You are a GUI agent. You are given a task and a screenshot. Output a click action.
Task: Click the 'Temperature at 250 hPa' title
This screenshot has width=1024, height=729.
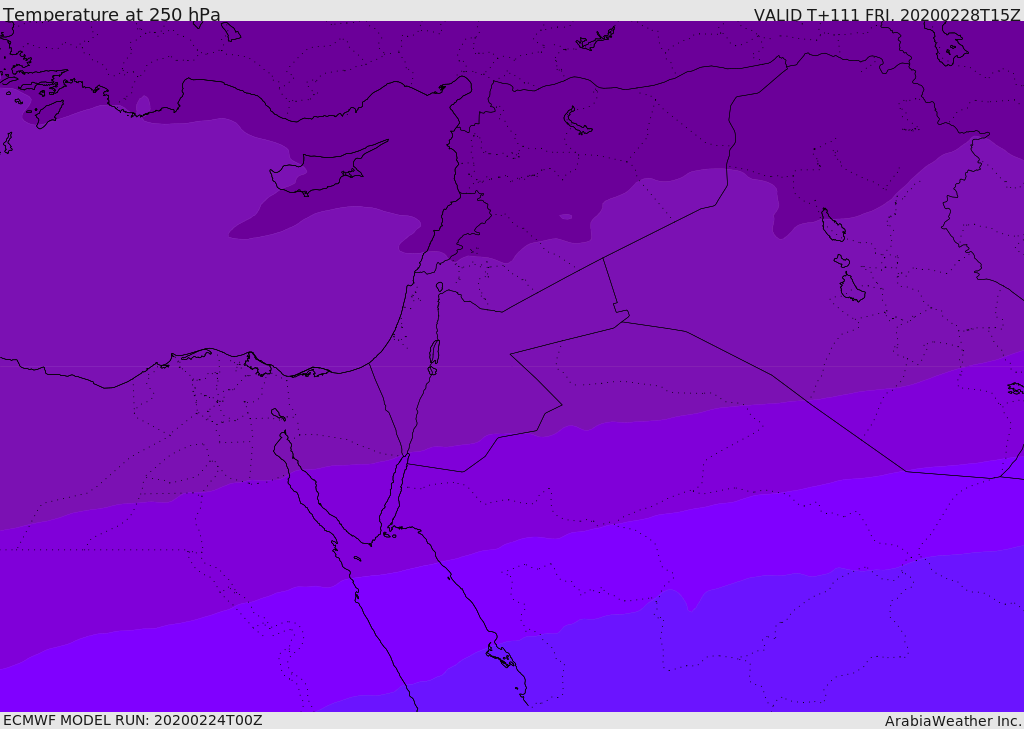(x=112, y=14)
